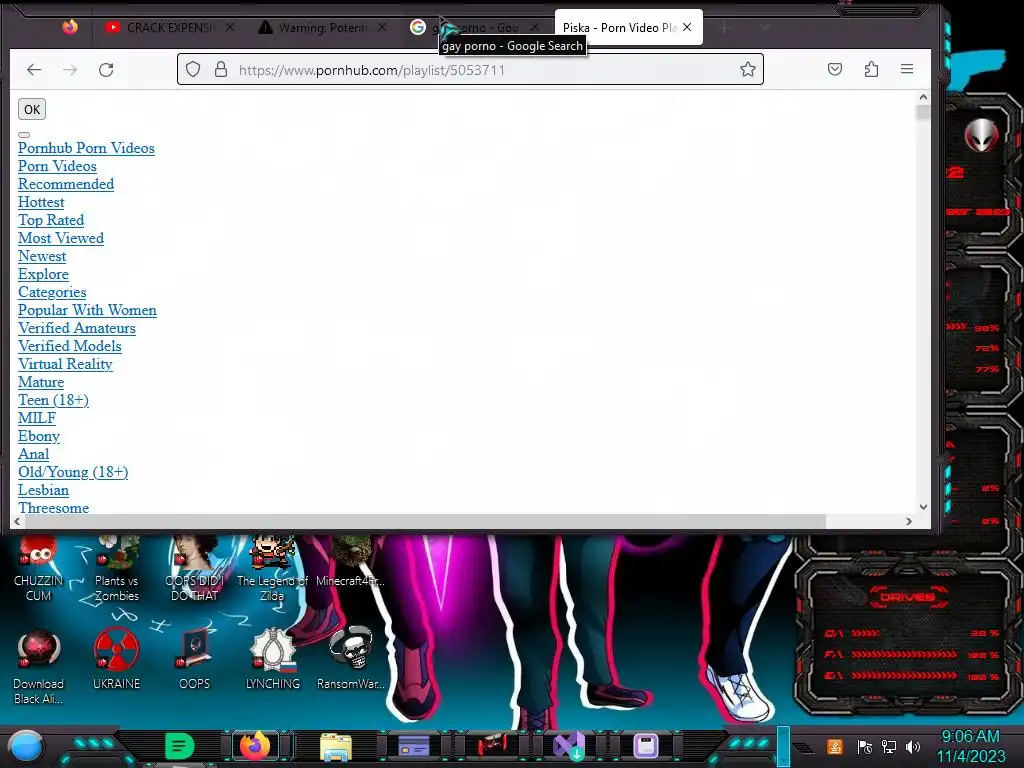This screenshot has width=1024, height=768.
Task: Close the Warning: Potential tab
Action: click(382, 27)
